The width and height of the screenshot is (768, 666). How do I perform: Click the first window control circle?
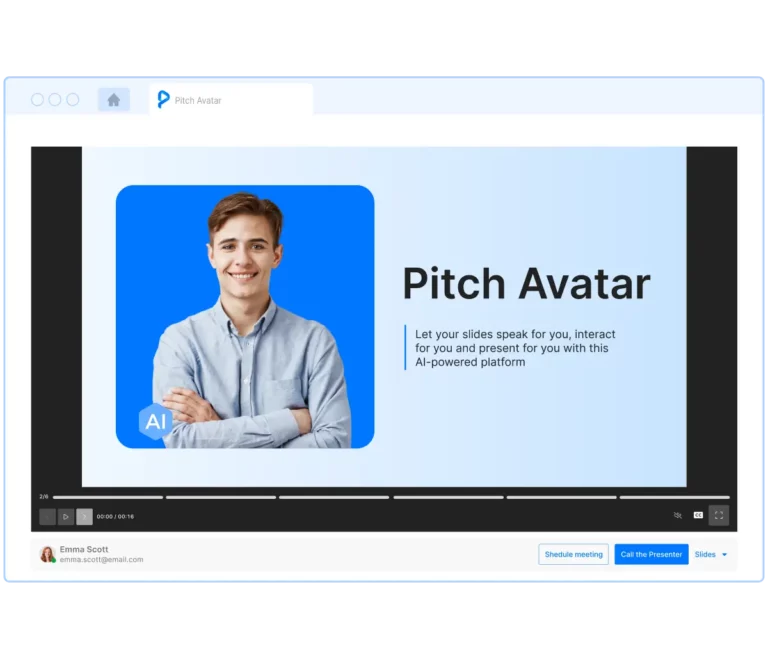pyautogui.click(x=37, y=99)
